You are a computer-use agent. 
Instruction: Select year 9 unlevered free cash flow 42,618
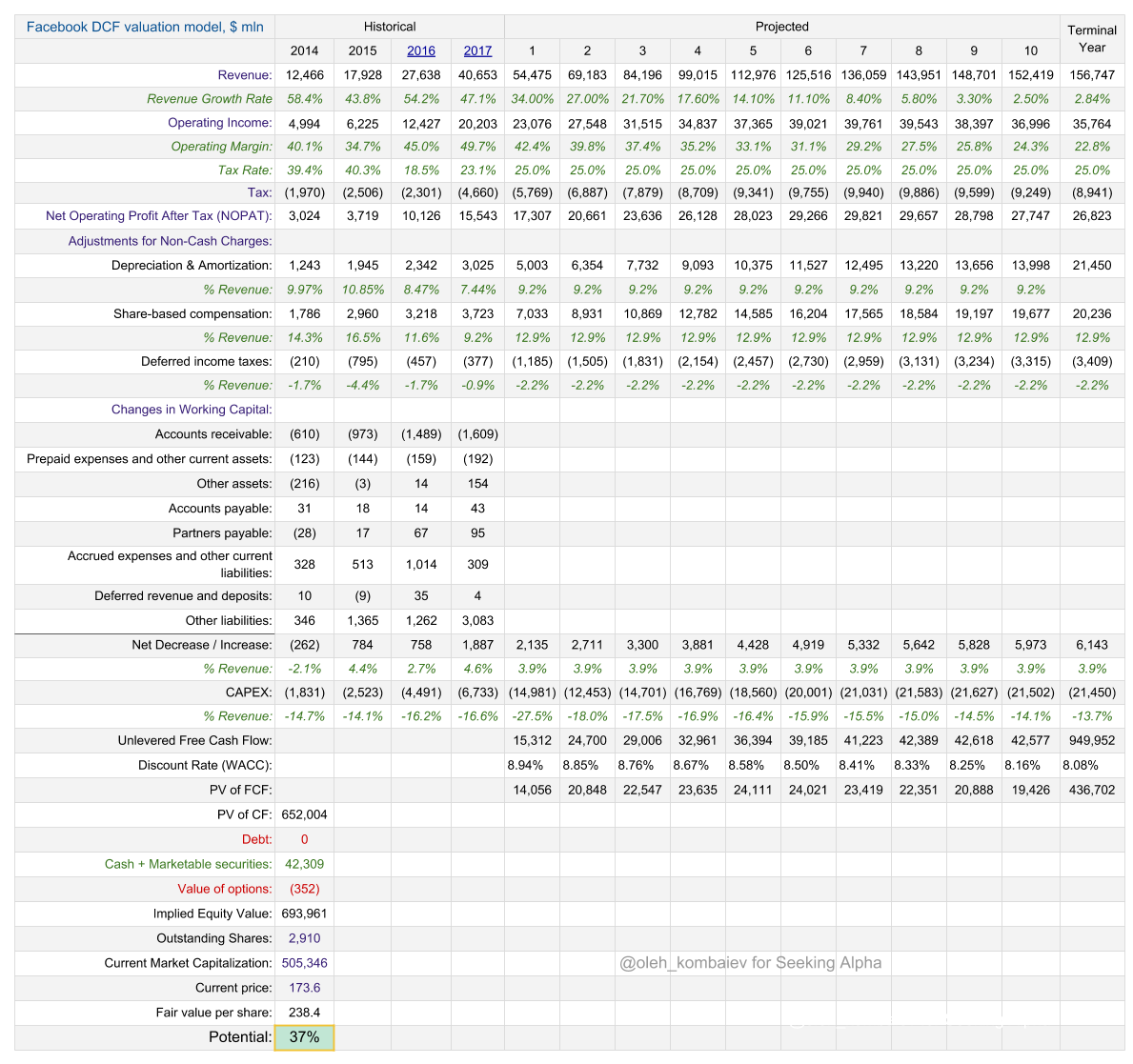point(974,741)
